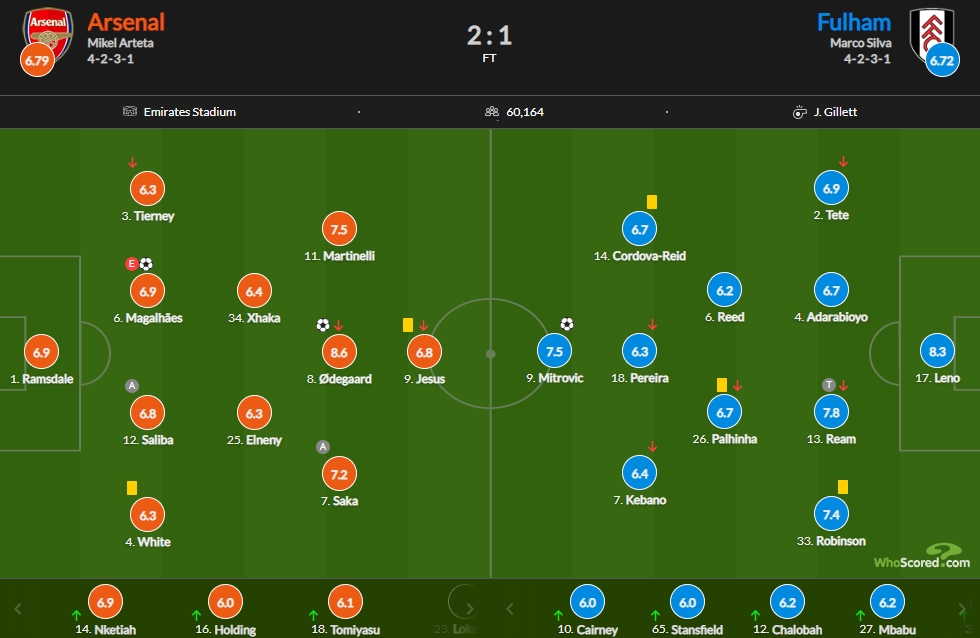The height and width of the screenshot is (638, 980).
Task: Select Ødegaard's 8.6 rating circle
Action: [x=339, y=352]
